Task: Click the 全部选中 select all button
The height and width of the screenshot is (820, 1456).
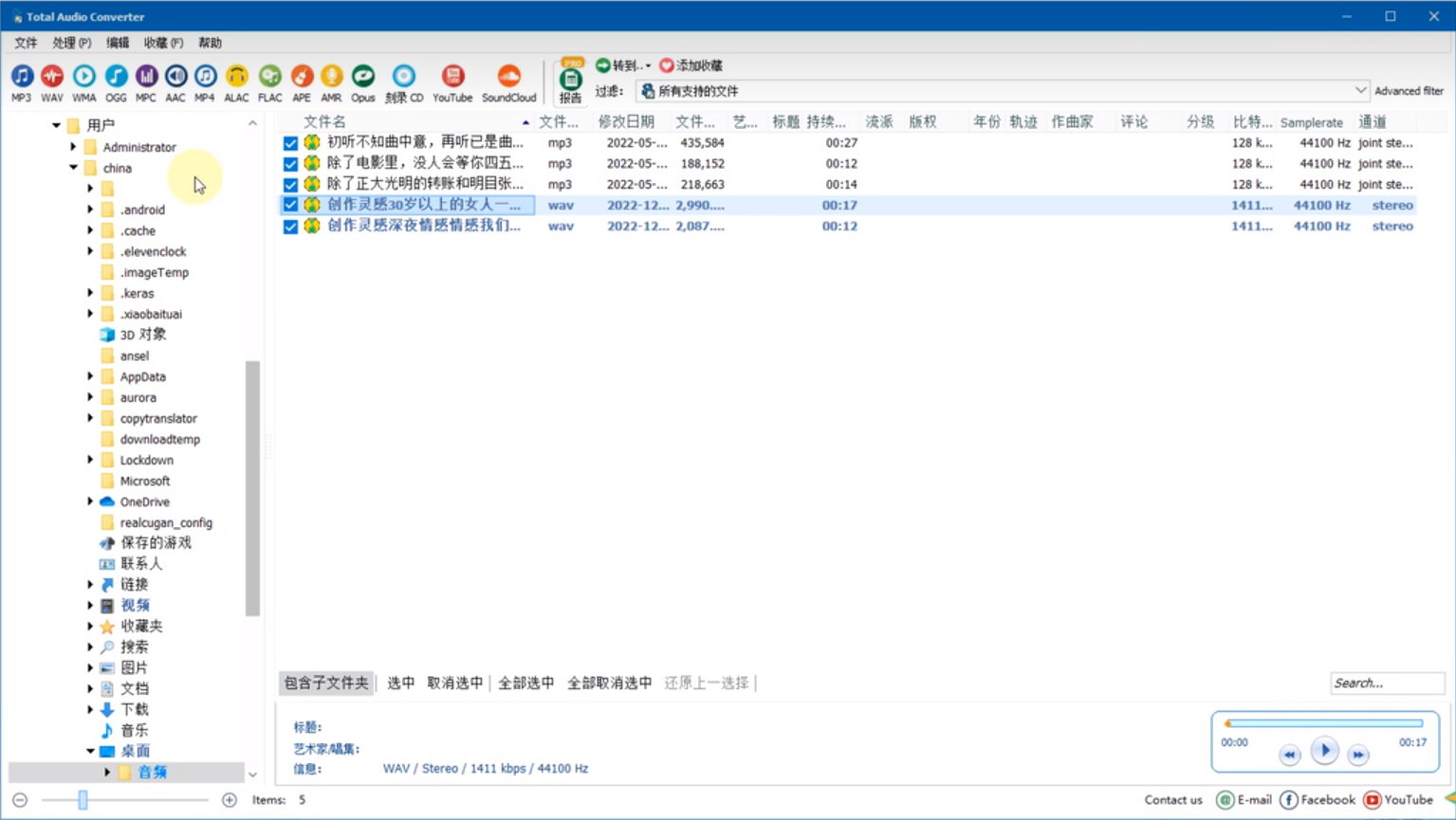Action: 525,683
